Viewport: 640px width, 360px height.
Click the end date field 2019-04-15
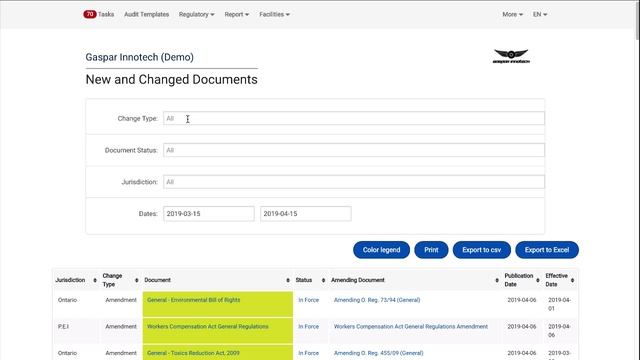[x=305, y=214]
